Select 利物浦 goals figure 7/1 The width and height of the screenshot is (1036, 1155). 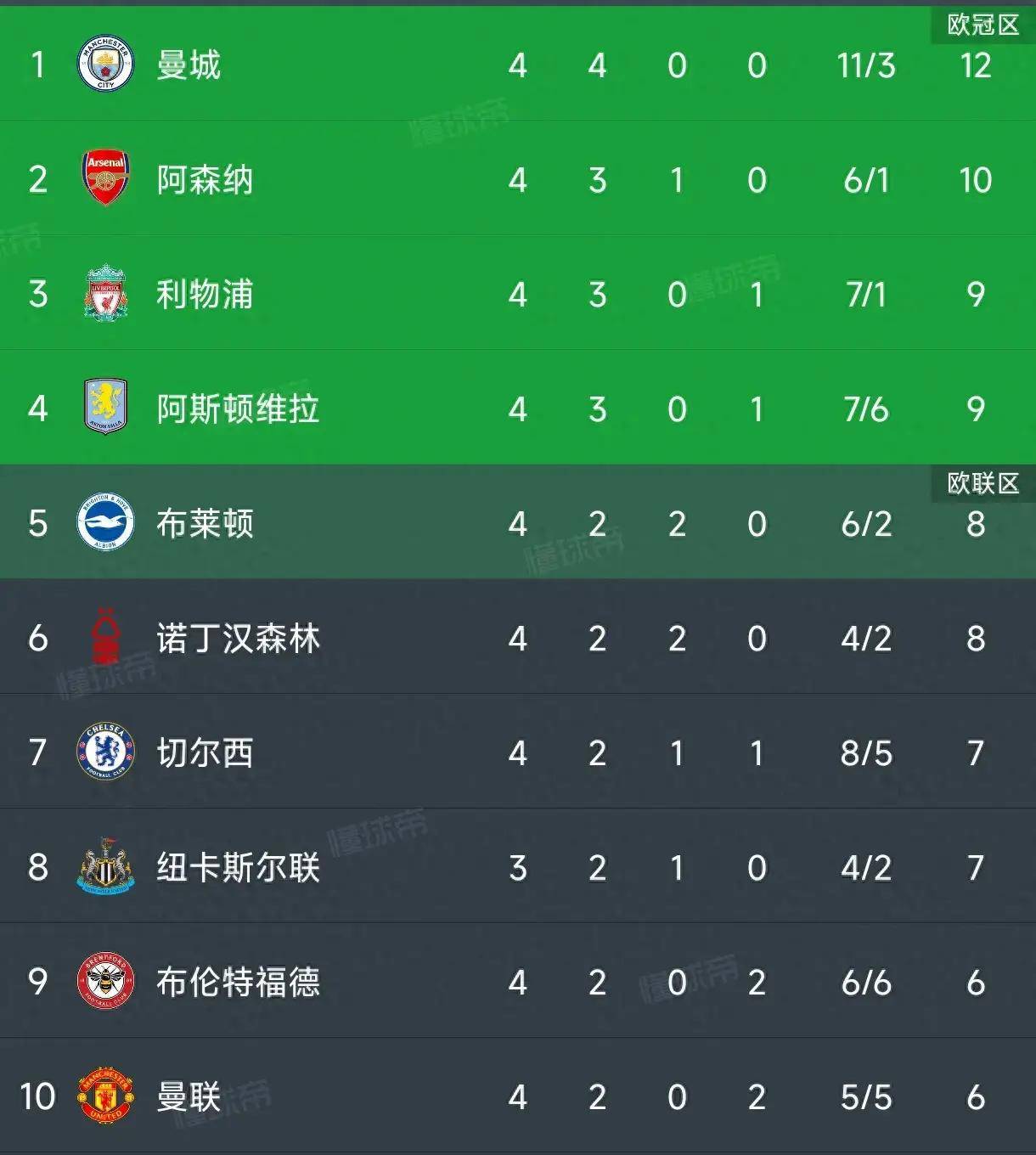tap(866, 295)
